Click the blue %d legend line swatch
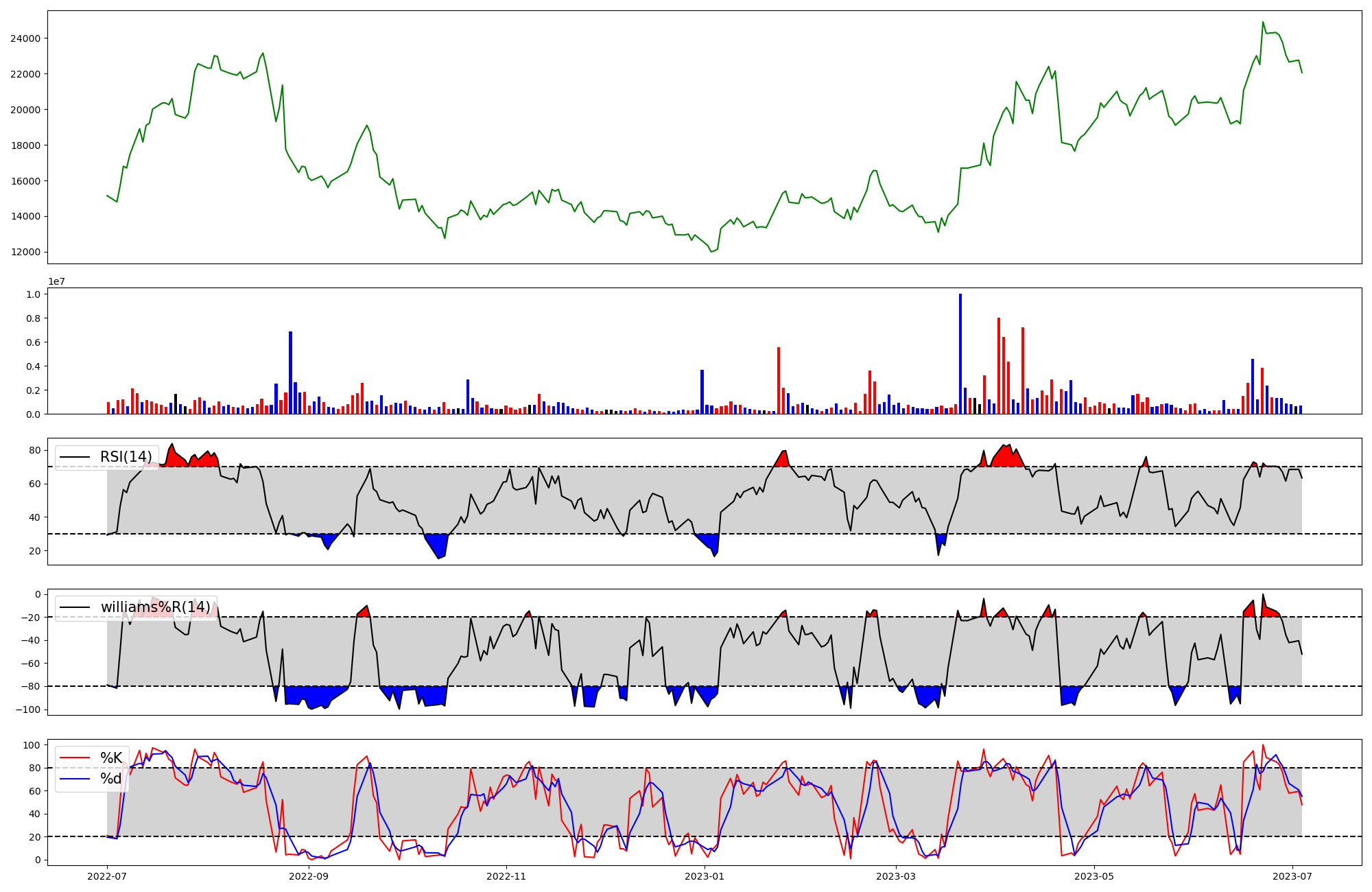 [x=75, y=779]
